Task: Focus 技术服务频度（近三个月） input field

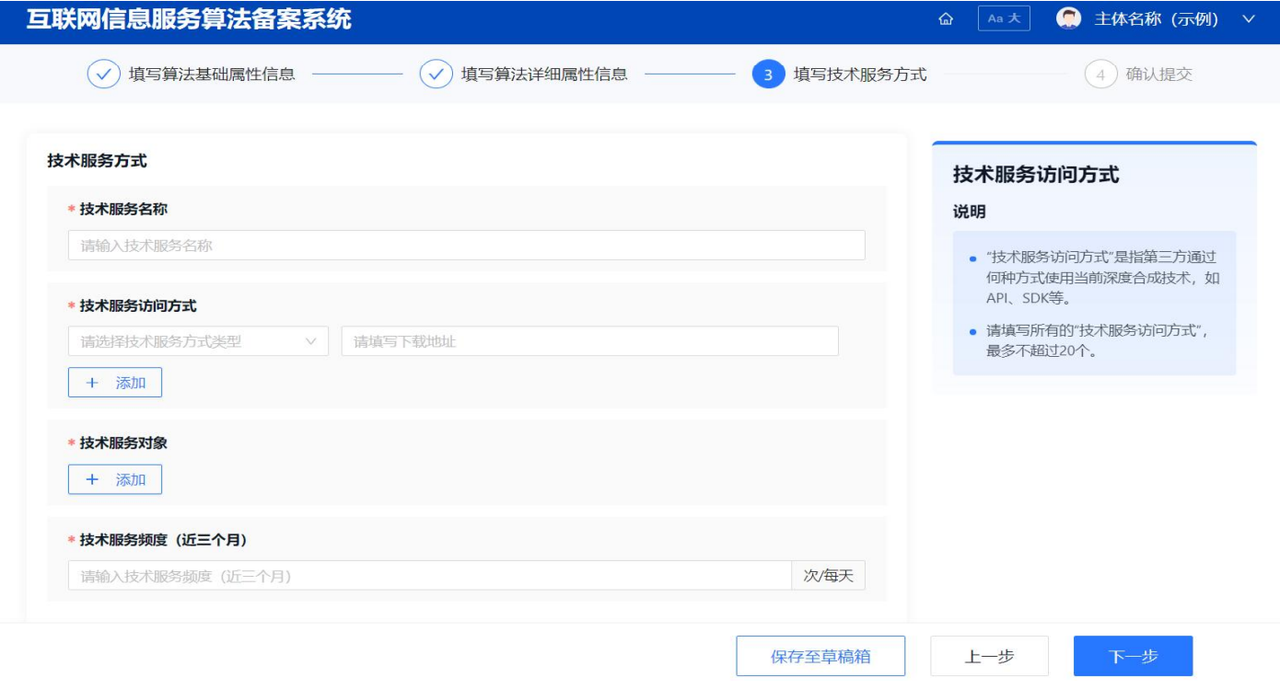Action: [x=430, y=575]
